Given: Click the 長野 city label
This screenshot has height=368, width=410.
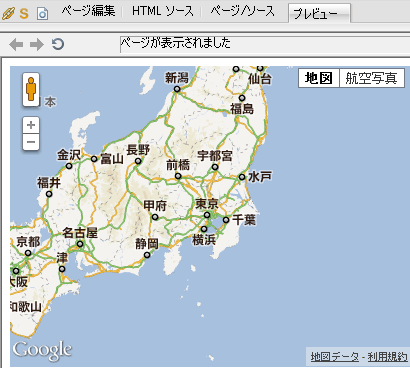Looking at the screenshot, I should tap(138, 150).
